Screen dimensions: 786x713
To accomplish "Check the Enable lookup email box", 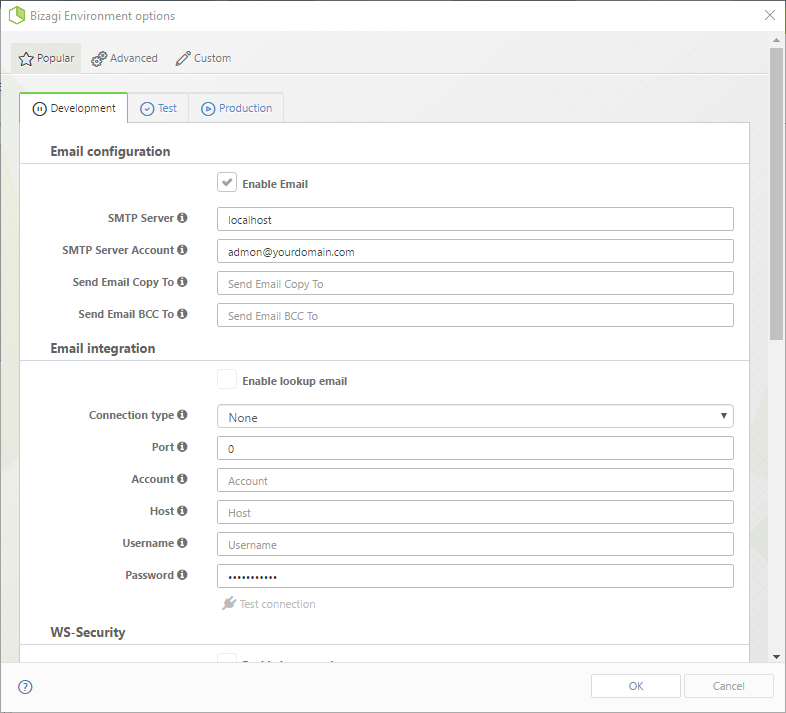I will coord(227,380).
